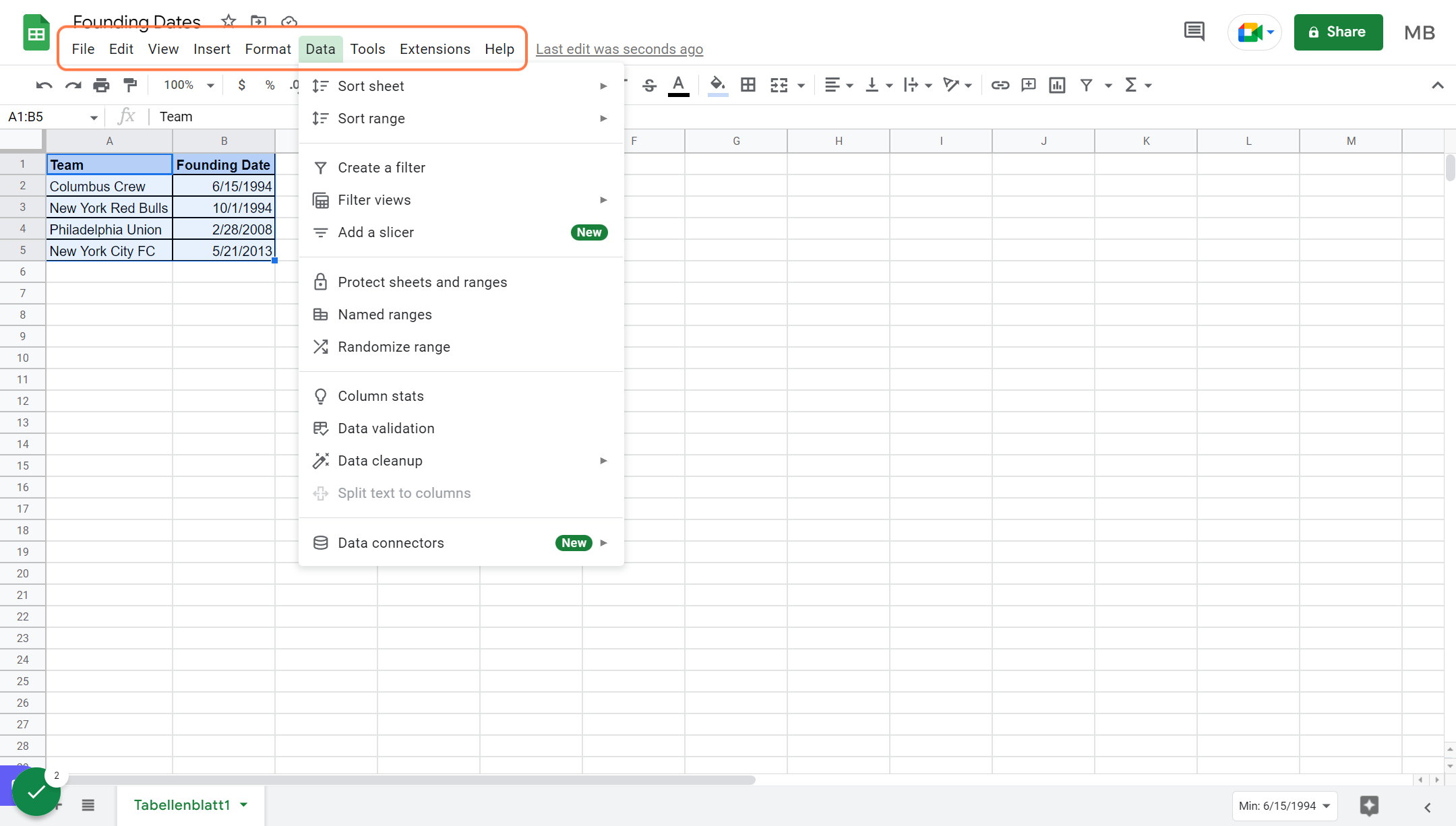Screen dimensions: 1456x826
Task: Open Tabellenblatt1 tab dropdown arrow
Action: 244,804
